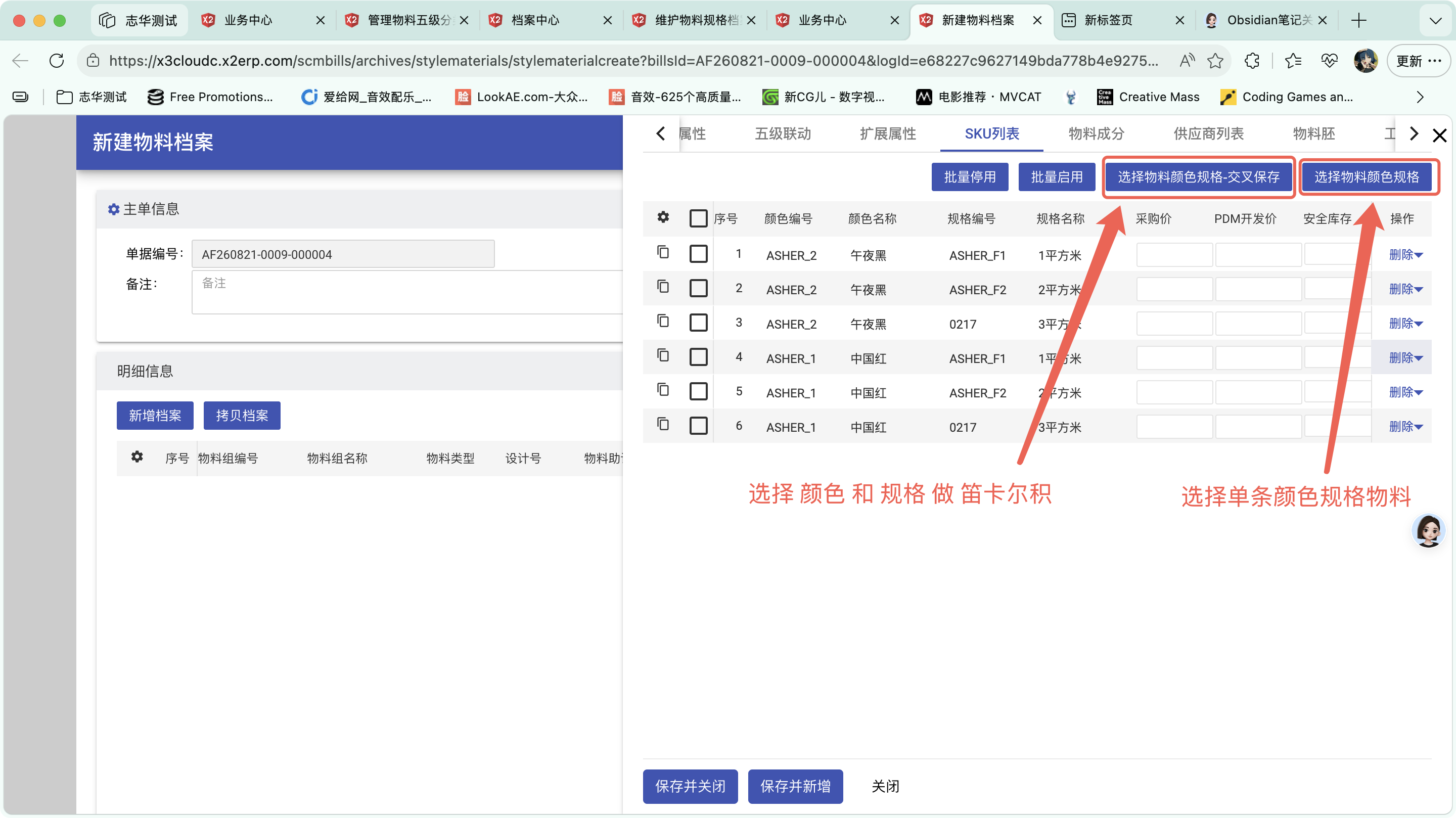Tick the select-all checkbox in the SKU header
This screenshot has height=818, width=1456.
[699, 218]
